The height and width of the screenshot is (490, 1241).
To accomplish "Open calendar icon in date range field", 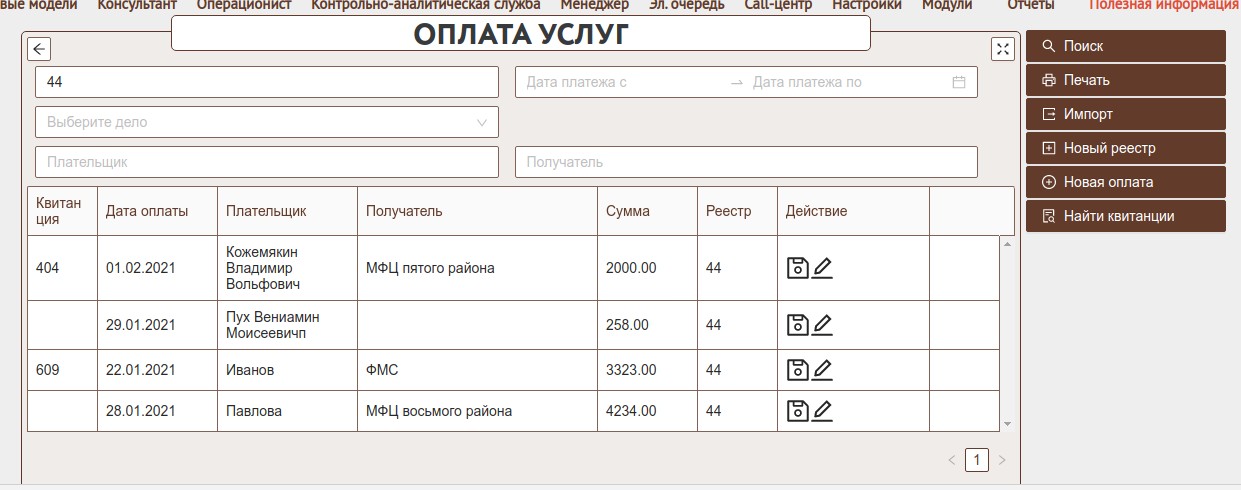I will tap(958, 82).
